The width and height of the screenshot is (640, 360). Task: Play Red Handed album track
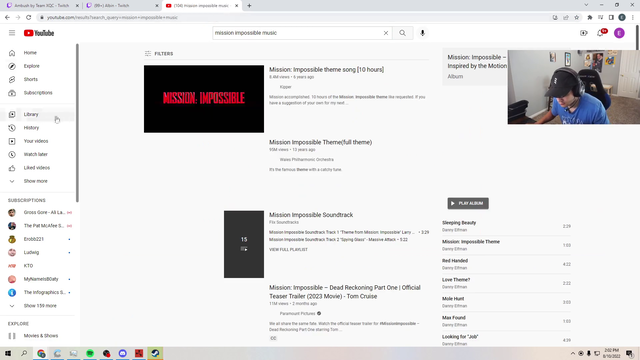pos(506,264)
